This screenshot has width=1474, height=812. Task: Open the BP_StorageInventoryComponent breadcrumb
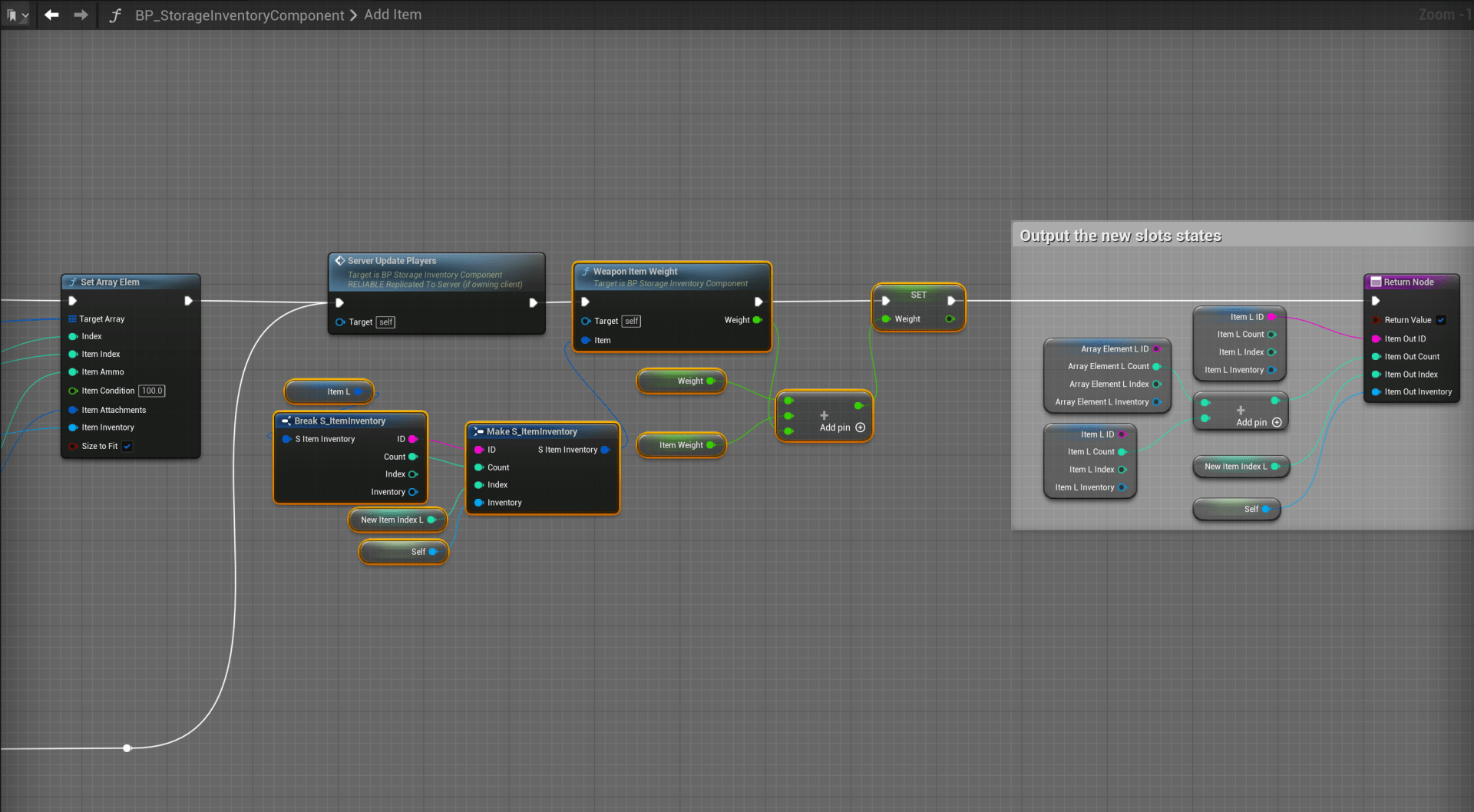click(240, 15)
